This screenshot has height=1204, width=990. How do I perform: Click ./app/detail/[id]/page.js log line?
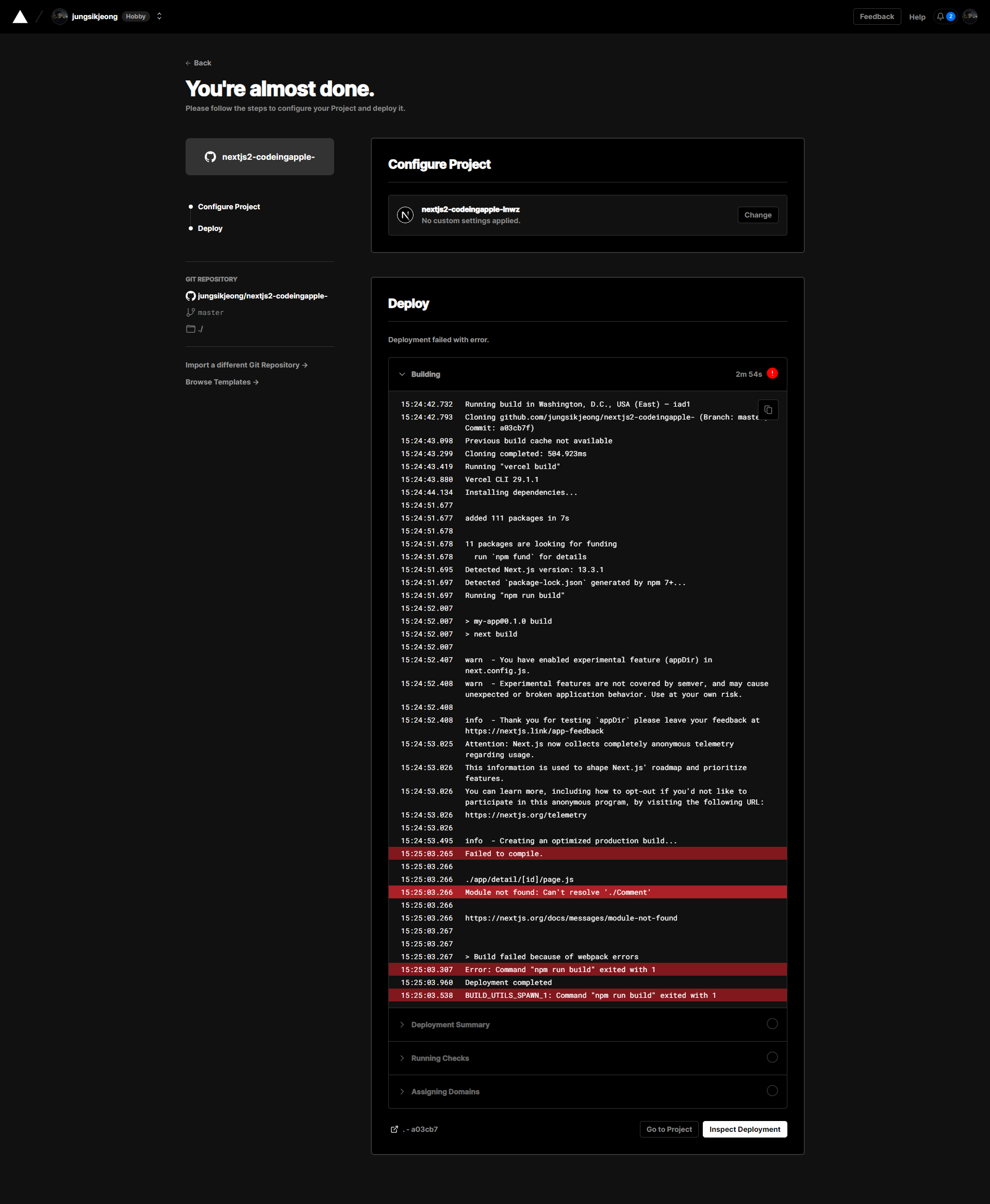[587, 879]
